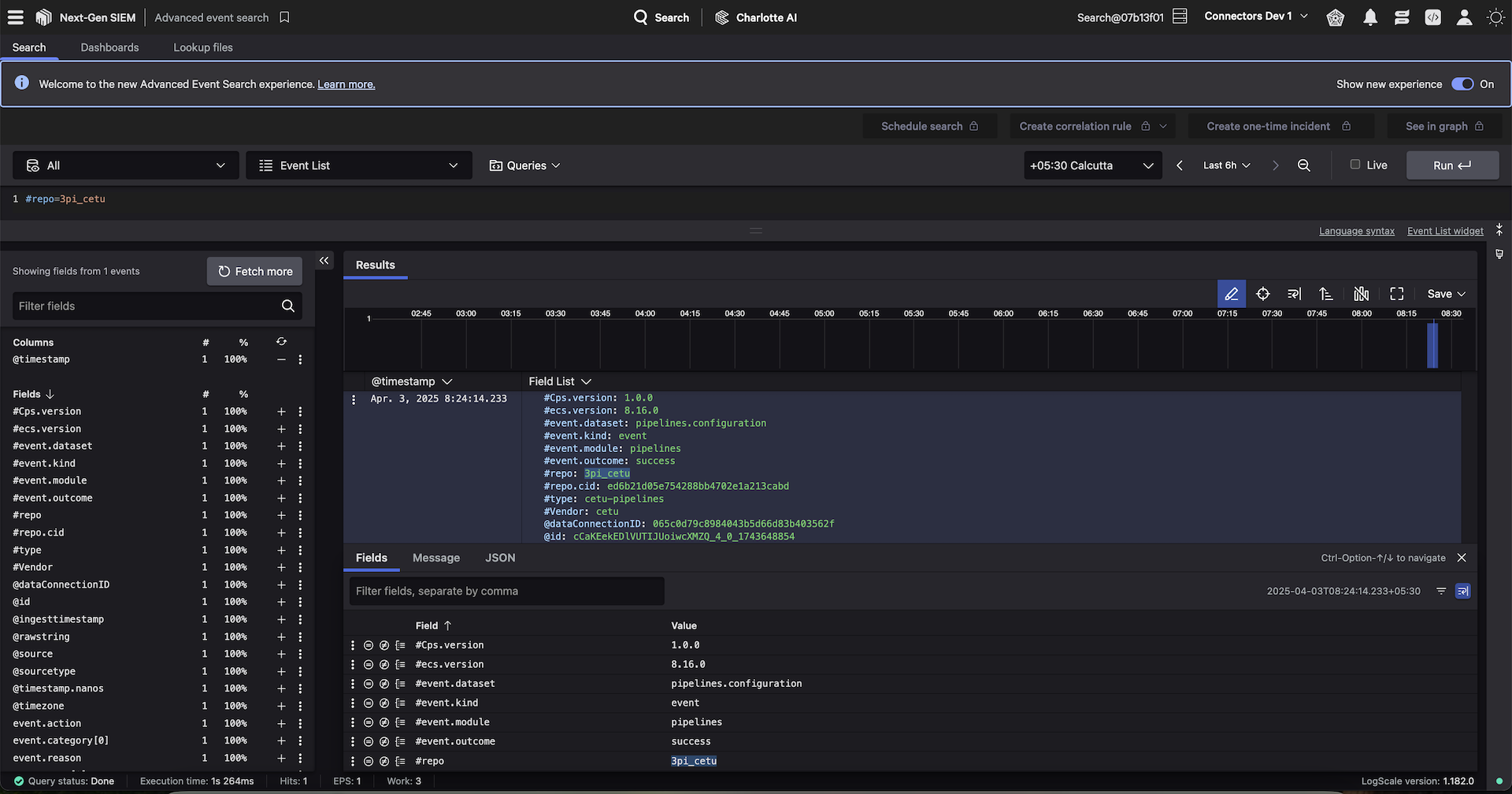Viewport: 1512px width, 794px height.
Task: Expand the Queries menu
Action: point(524,165)
